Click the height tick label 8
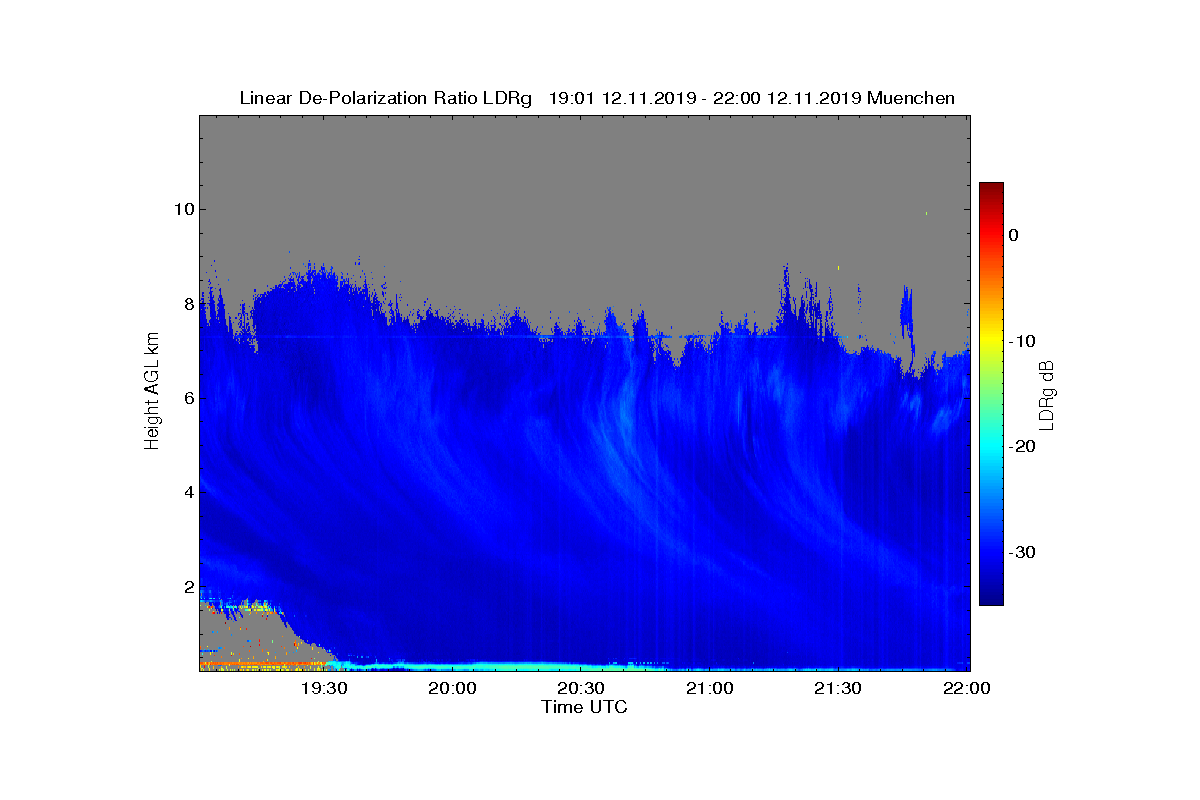 (189, 304)
